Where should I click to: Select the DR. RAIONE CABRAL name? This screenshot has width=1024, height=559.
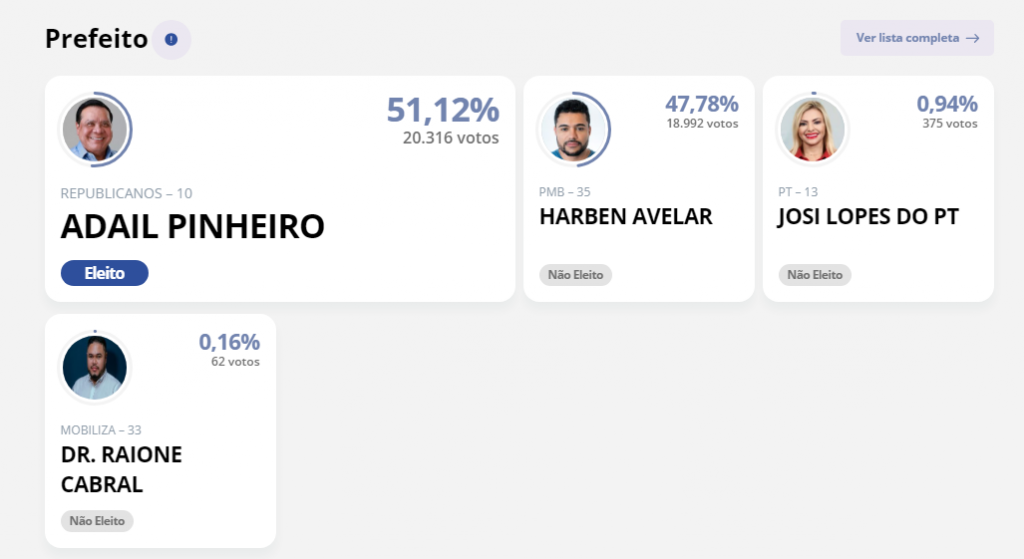(x=121, y=469)
